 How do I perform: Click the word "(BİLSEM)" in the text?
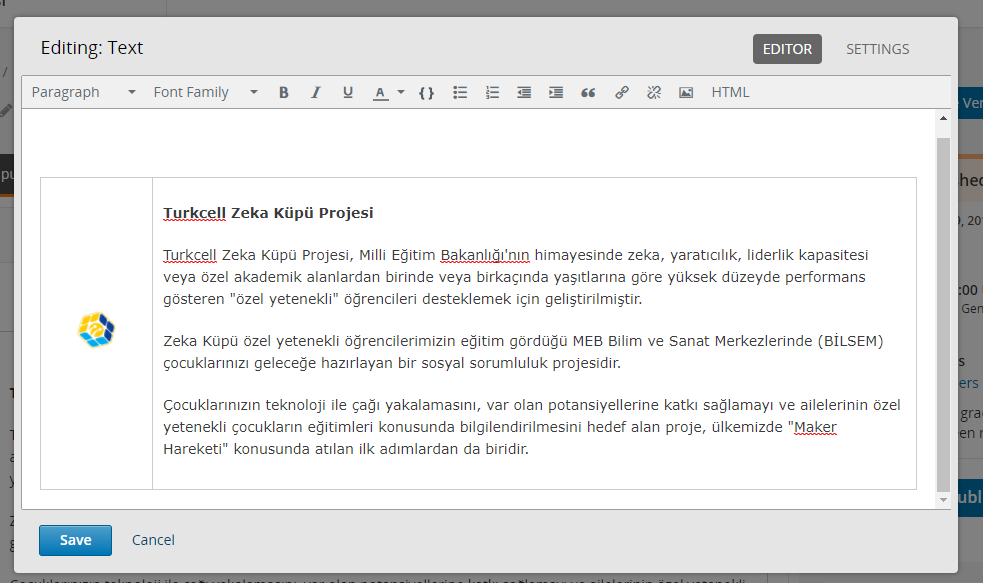pyautogui.click(x=850, y=341)
